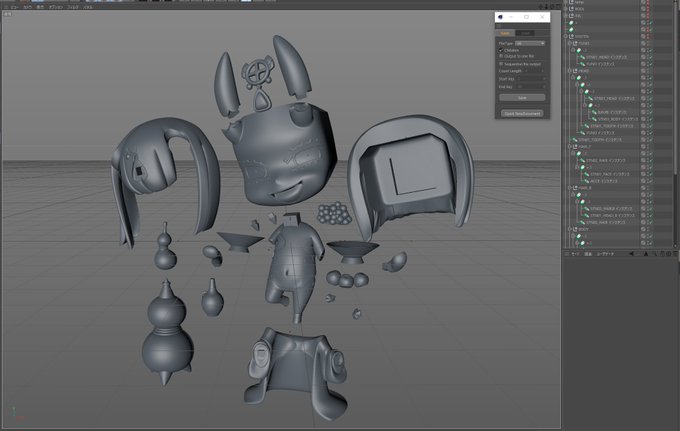Click the grip icon left of モード menu
680x431 pixels.
pos(566,254)
